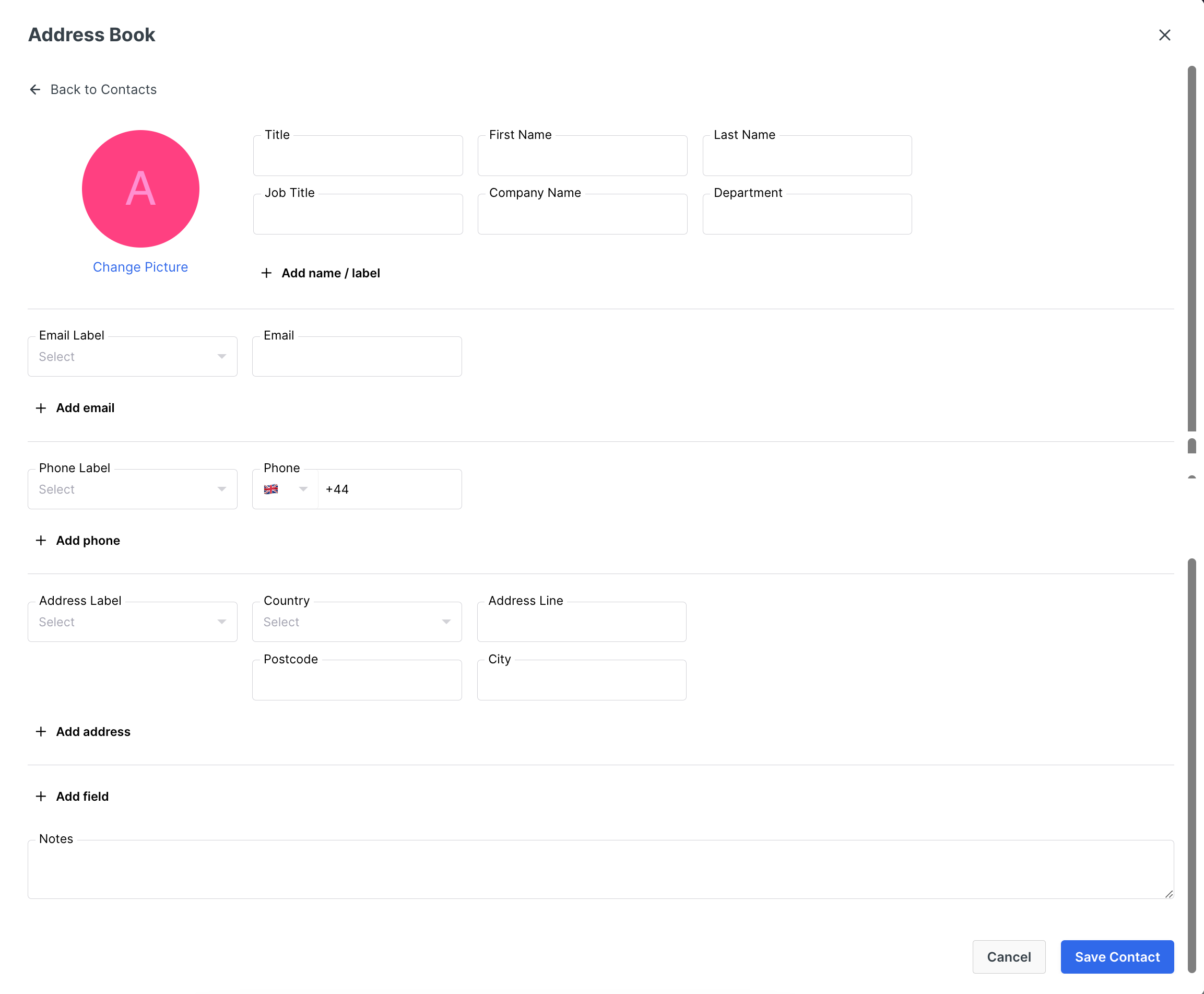The width and height of the screenshot is (1204, 994).
Task: Click the pink avatar picture
Action: 140,189
